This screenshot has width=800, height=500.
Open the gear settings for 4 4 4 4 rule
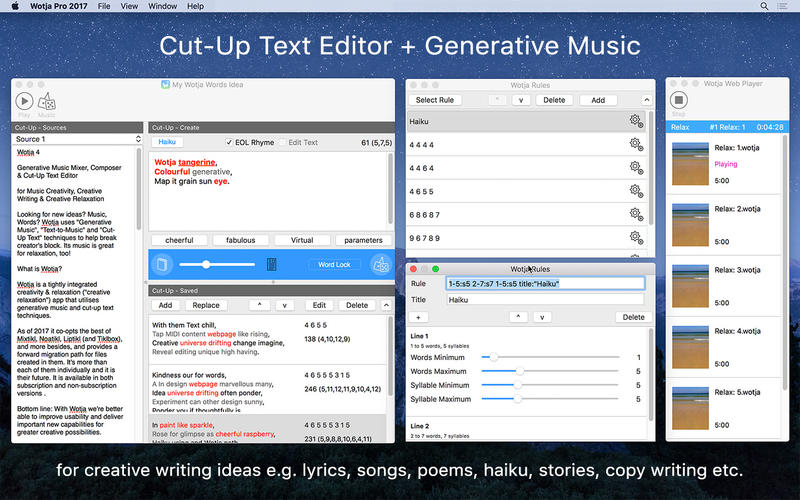636,144
